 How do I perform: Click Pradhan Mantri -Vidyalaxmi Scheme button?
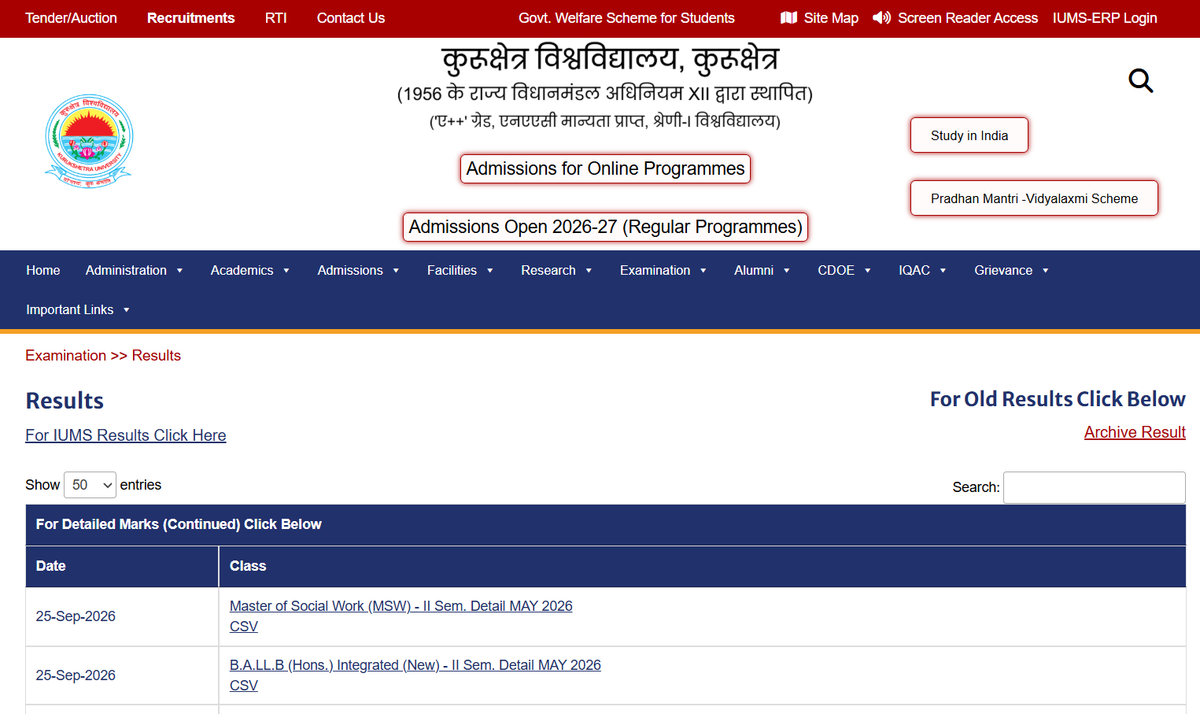pos(1034,198)
